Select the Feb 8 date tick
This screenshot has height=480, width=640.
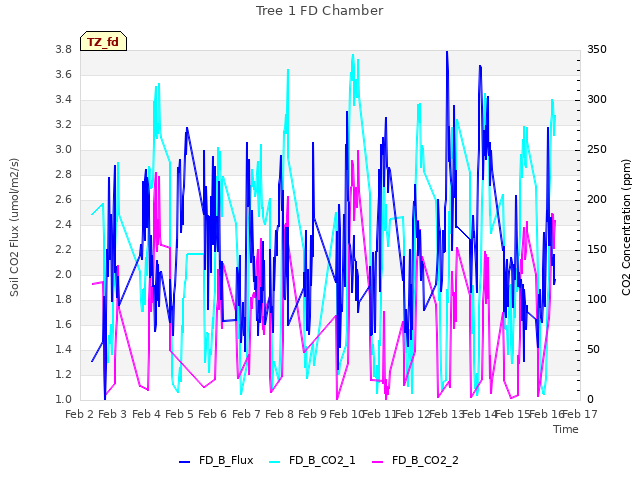click(x=279, y=414)
